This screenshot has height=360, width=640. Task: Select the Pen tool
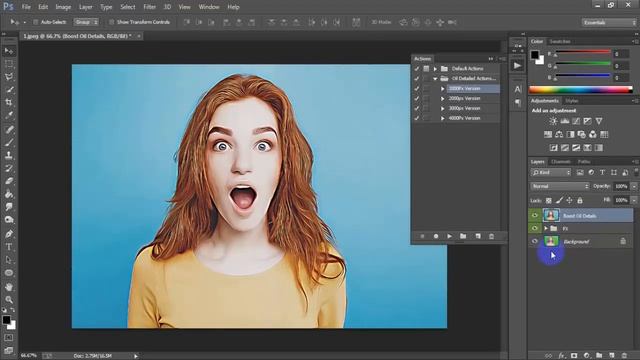coord(9,234)
